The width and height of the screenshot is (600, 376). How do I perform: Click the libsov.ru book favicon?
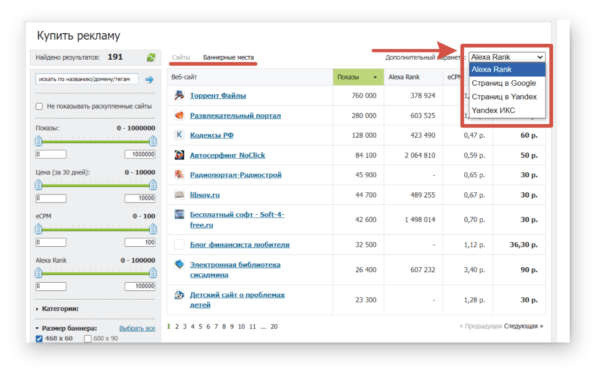[179, 195]
